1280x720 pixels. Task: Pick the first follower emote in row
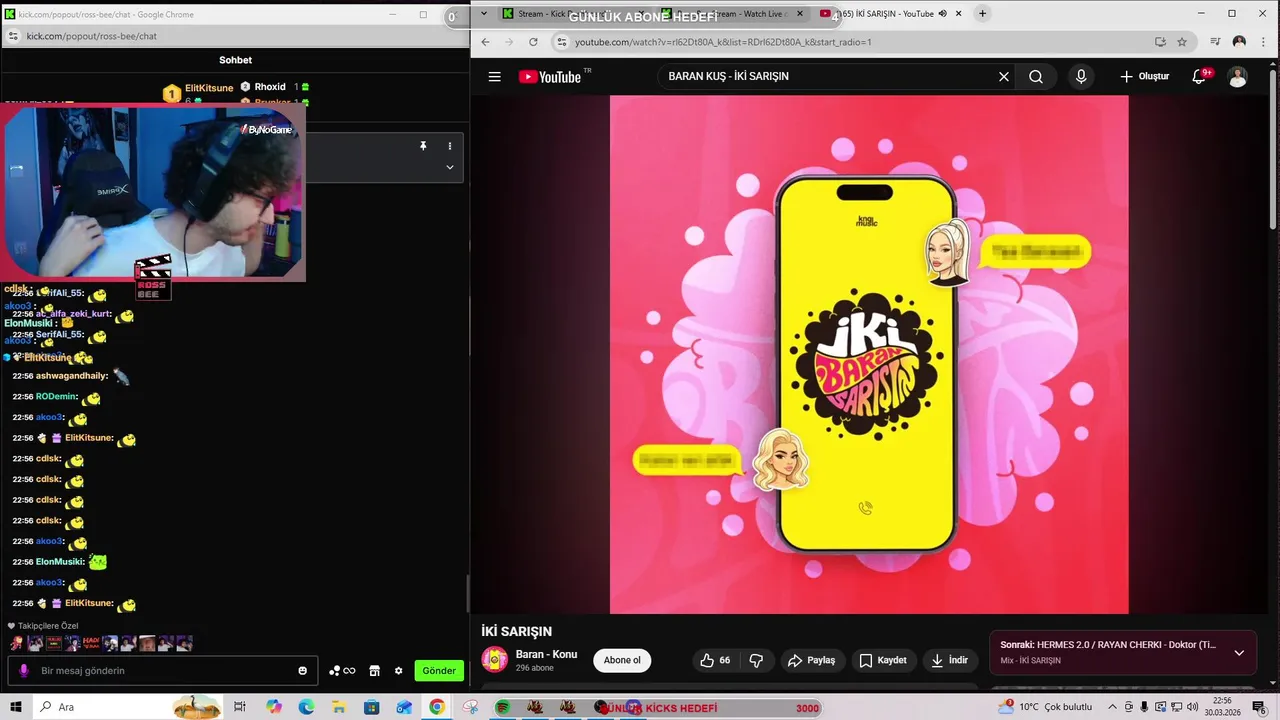(x=17, y=643)
